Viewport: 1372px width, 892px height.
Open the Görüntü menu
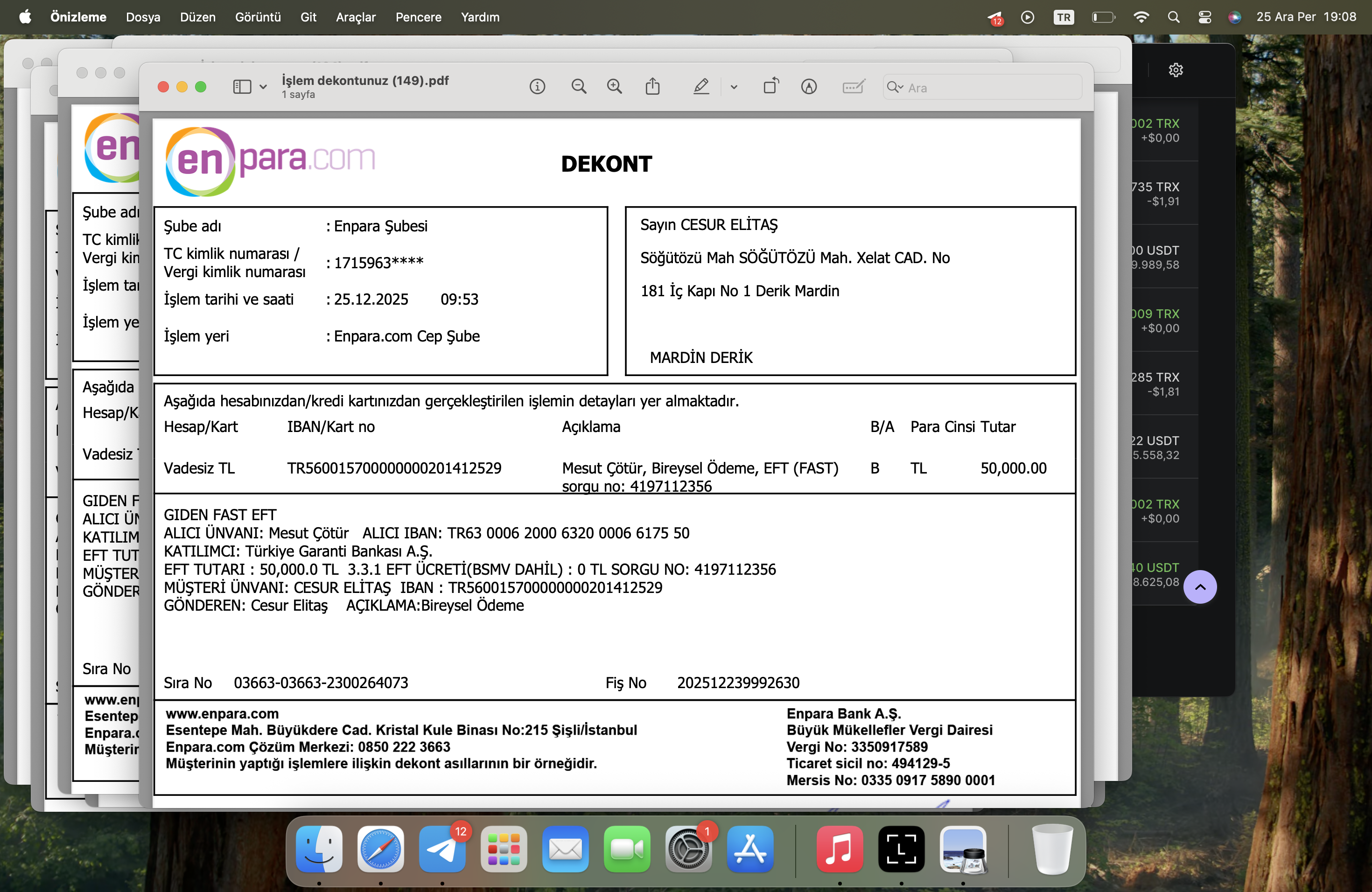[x=258, y=17]
